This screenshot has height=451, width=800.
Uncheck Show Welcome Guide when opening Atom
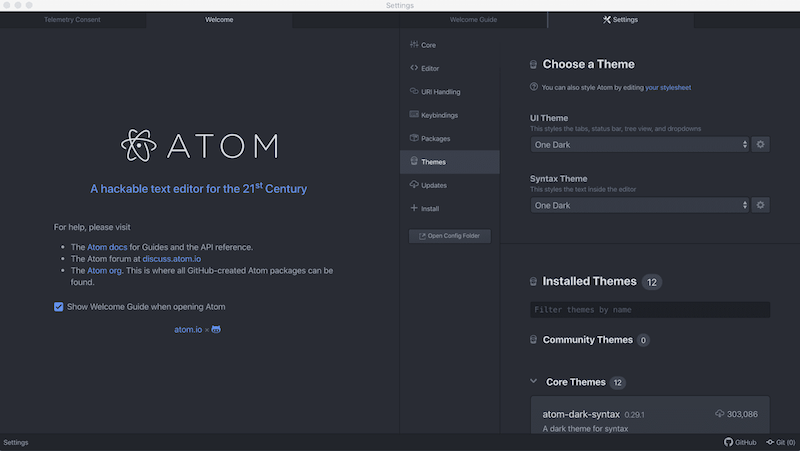59,307
